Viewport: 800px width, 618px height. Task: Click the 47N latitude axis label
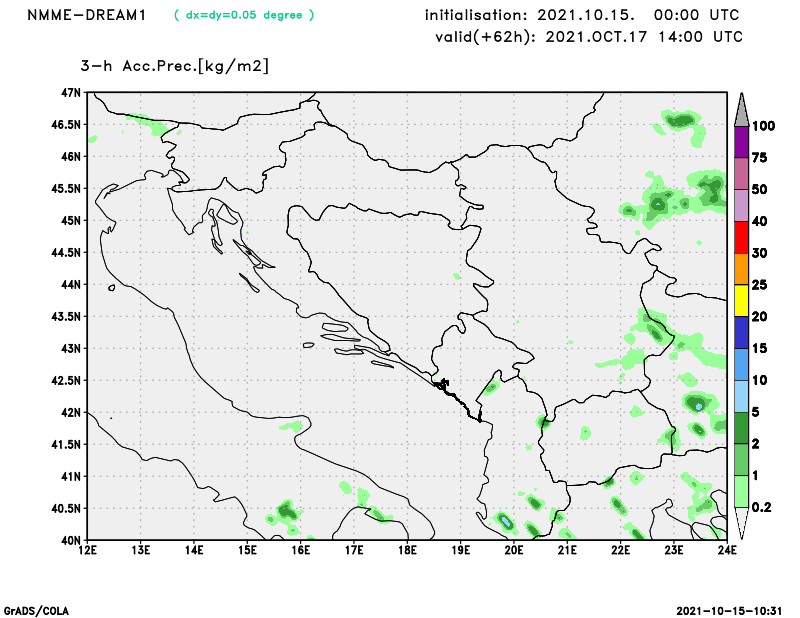click(70, 92)
